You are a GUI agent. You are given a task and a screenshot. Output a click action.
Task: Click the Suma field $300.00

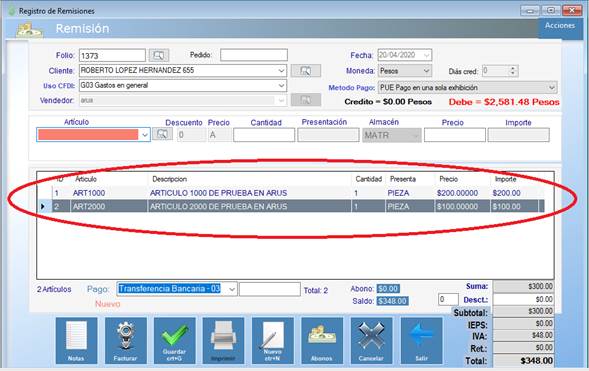click(523, 287)
